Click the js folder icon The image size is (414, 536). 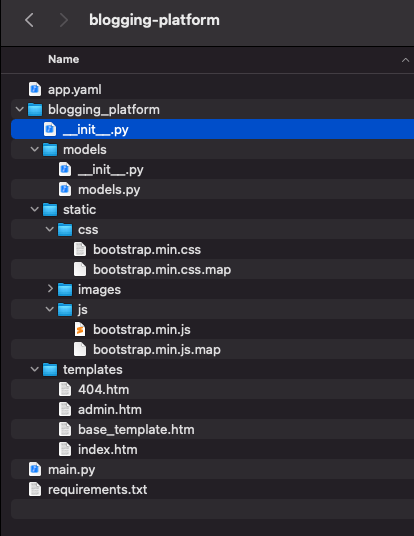click(65, 310)
